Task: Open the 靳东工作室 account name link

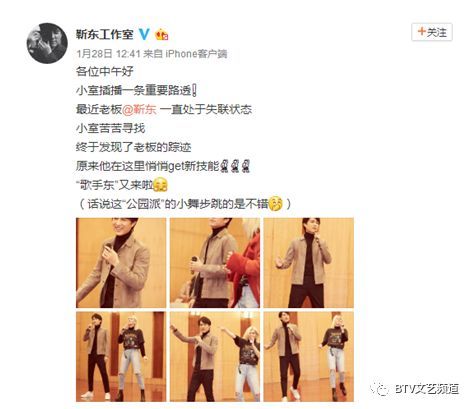Action: coord(105,34)
